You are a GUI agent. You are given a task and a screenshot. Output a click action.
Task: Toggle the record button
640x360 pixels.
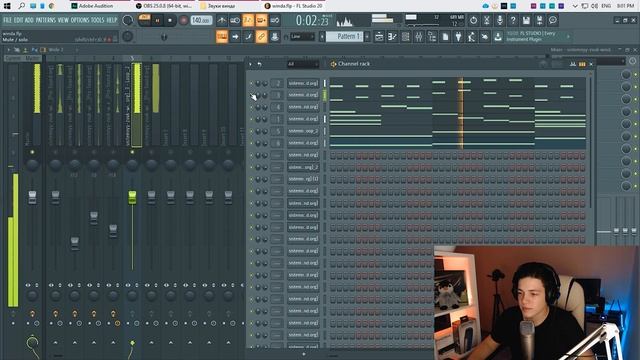pyautogui.click(x=183, y=20)
